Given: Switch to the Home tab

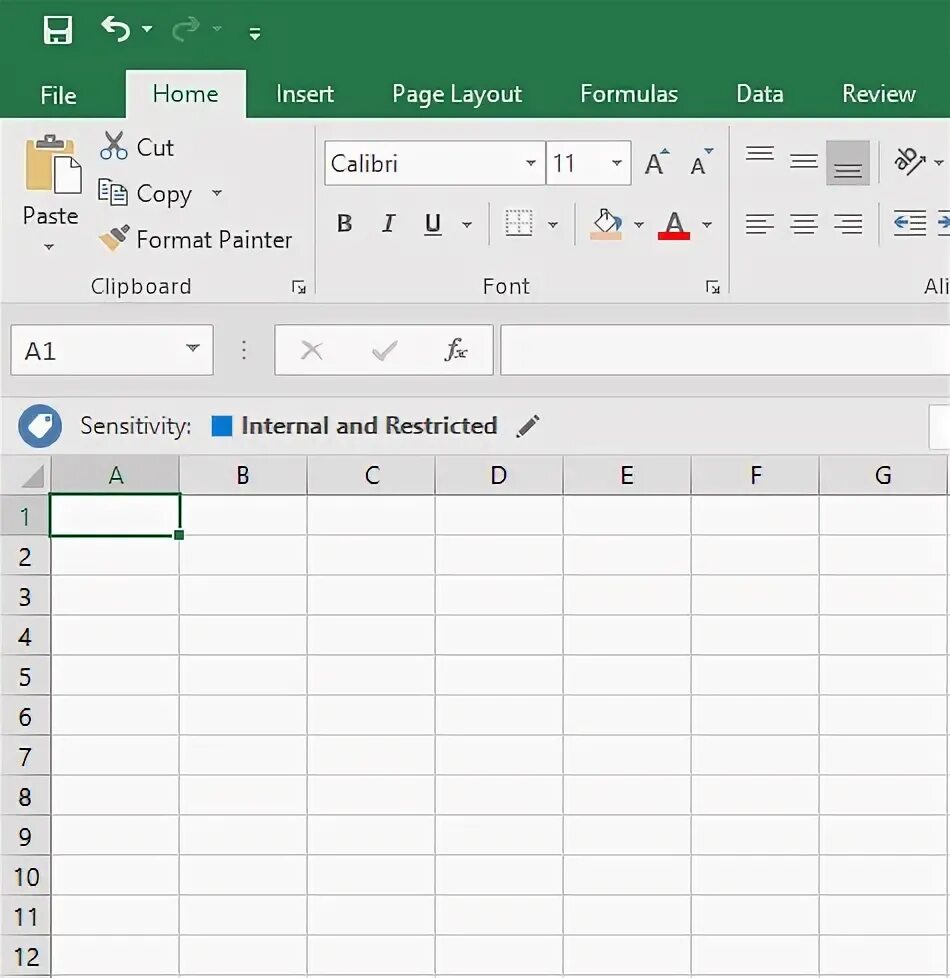Looking at the screenshot, I should 185,94.
